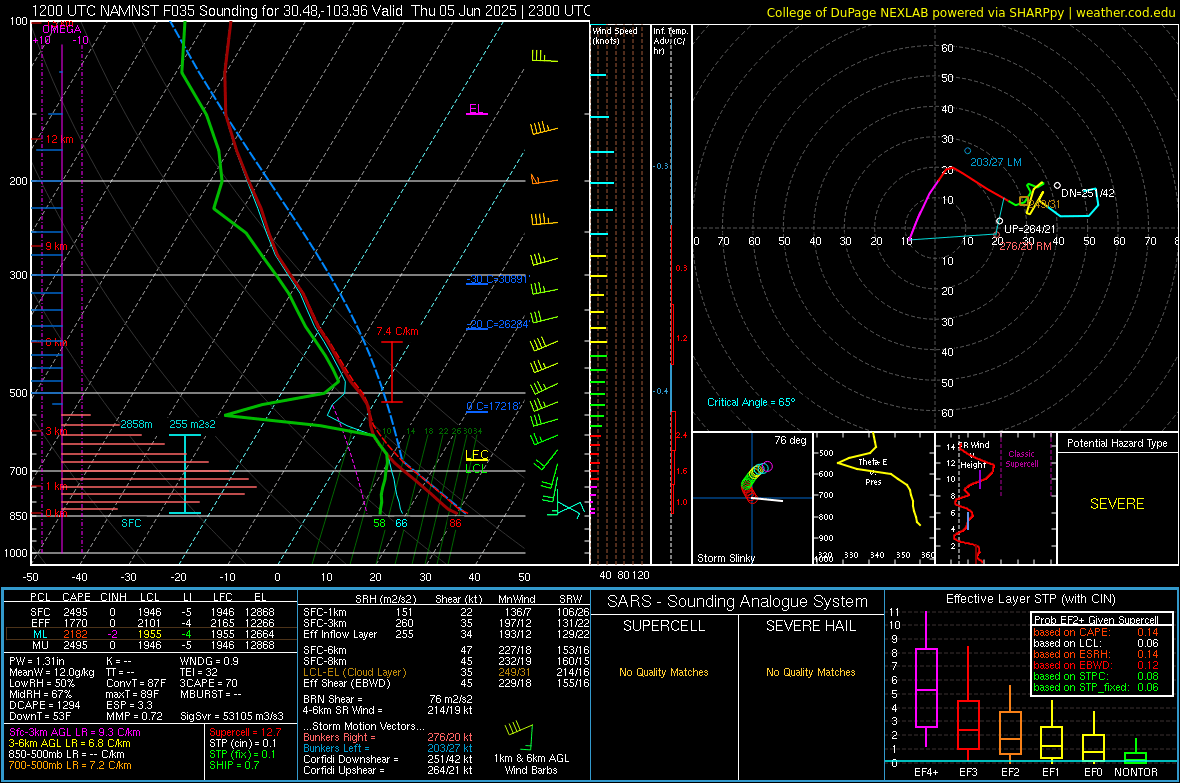Click the -20 C=26284' height label
Screen dimensions: 1180x783
[x=497, y=324]
